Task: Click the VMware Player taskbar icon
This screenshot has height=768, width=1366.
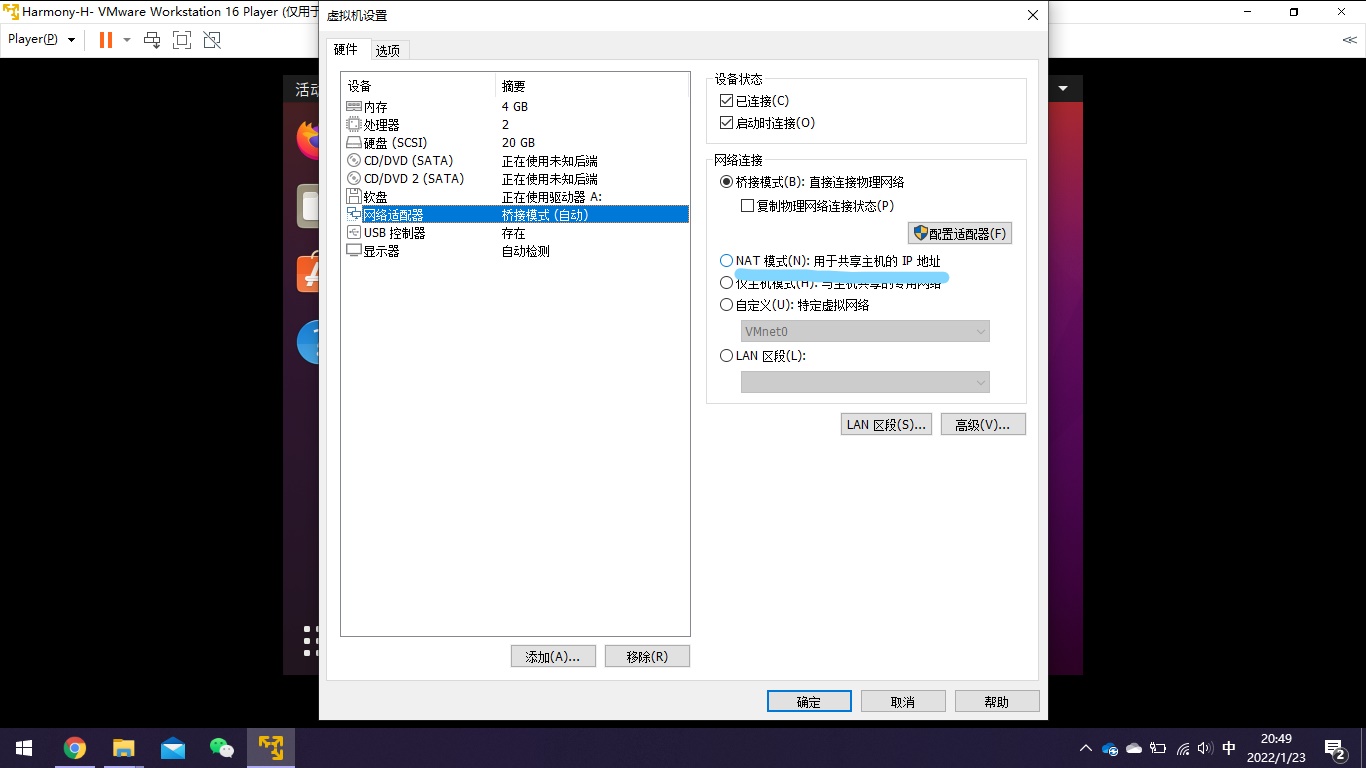Action: [x=270, y=748]
